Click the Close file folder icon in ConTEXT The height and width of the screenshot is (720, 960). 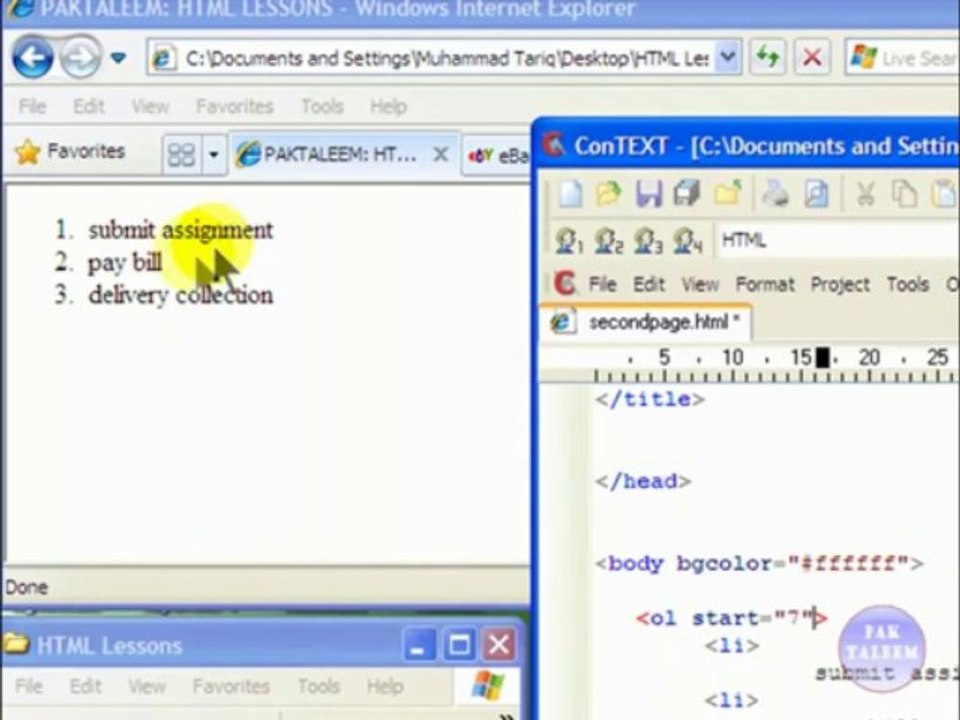tap(727, 194)
